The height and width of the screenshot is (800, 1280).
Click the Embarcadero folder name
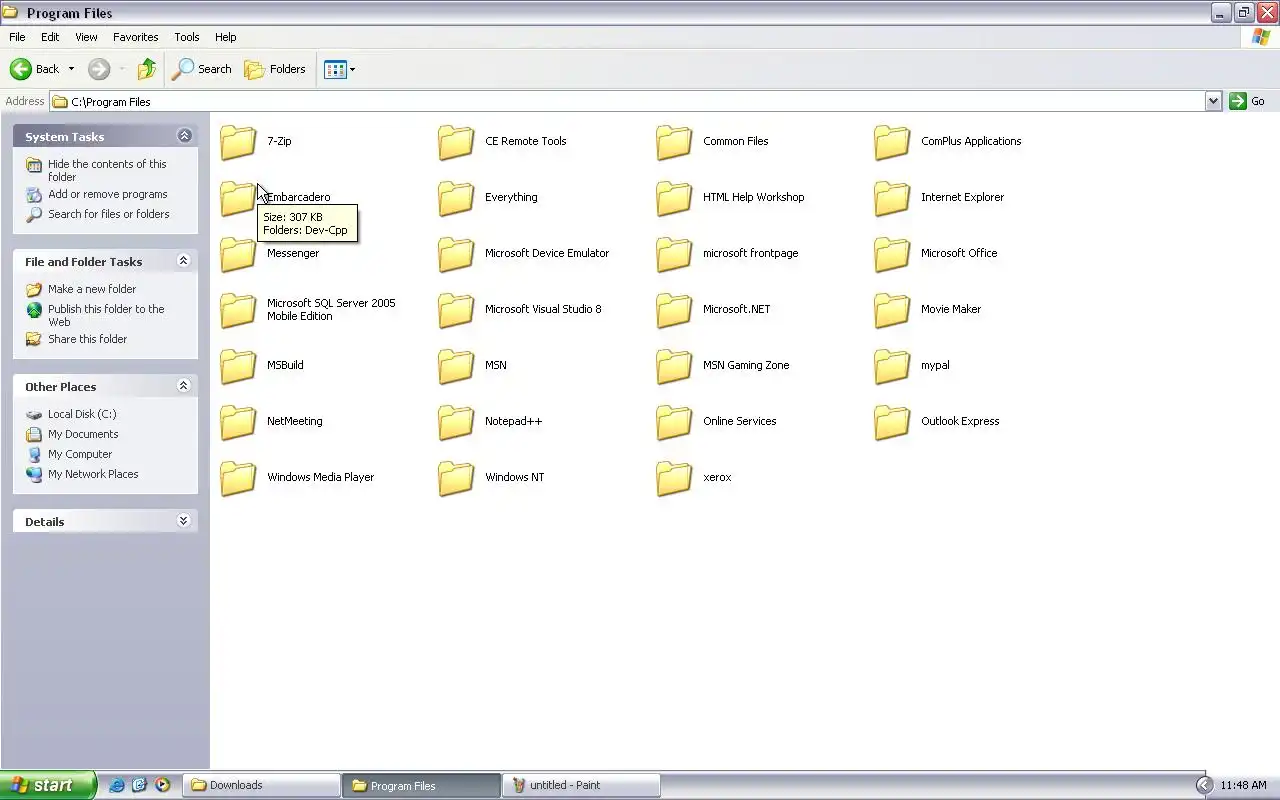298,197
